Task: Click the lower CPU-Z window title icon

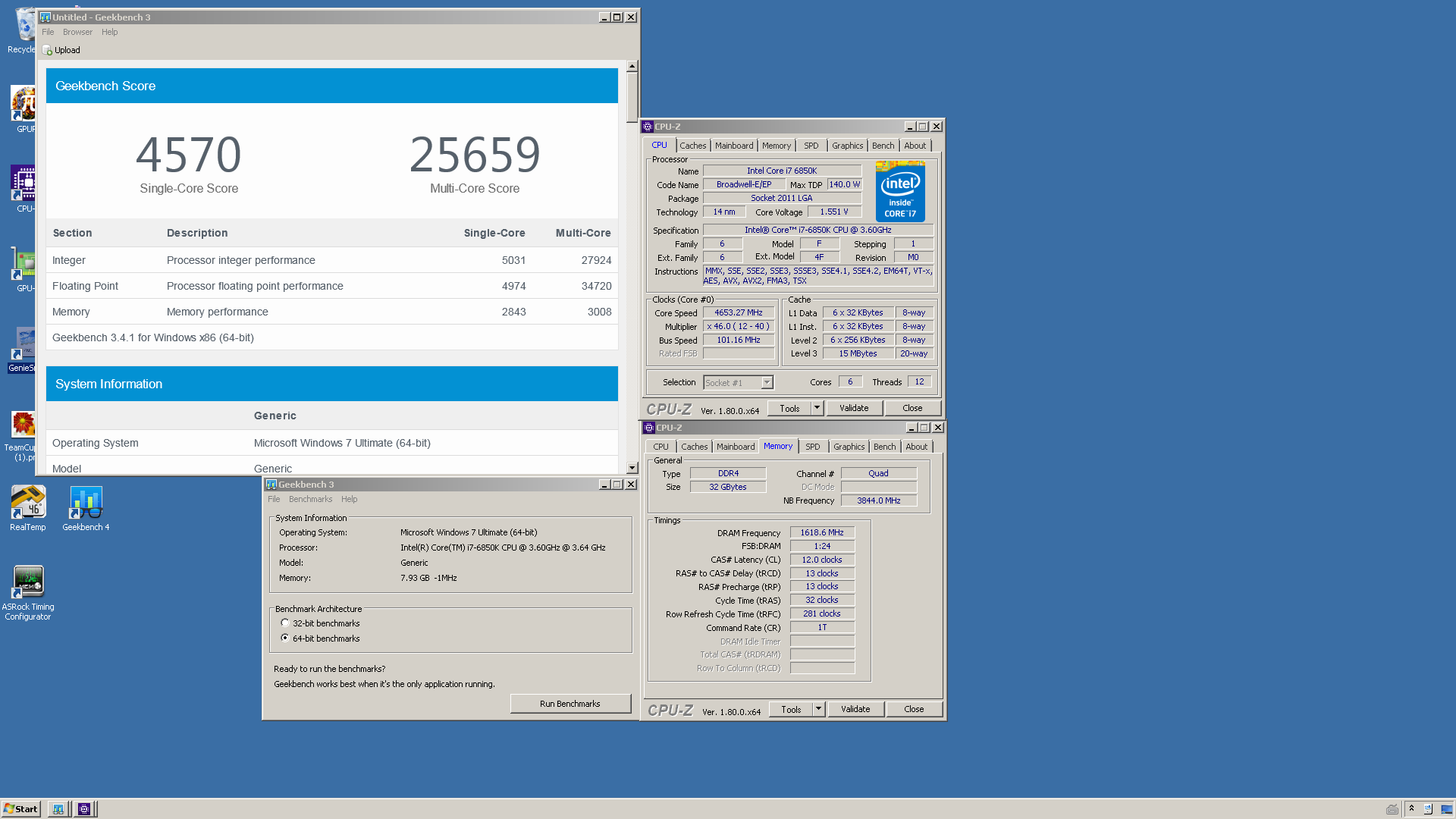Action: pos(650,428)
